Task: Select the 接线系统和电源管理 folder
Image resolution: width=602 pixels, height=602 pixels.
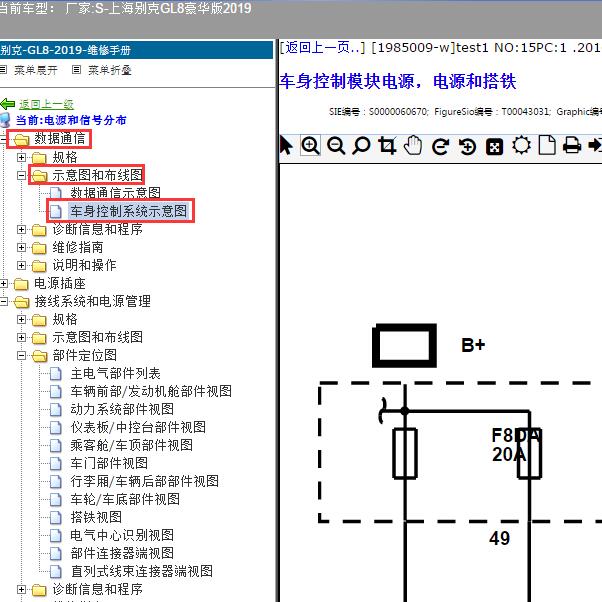Action: point(93,301)
